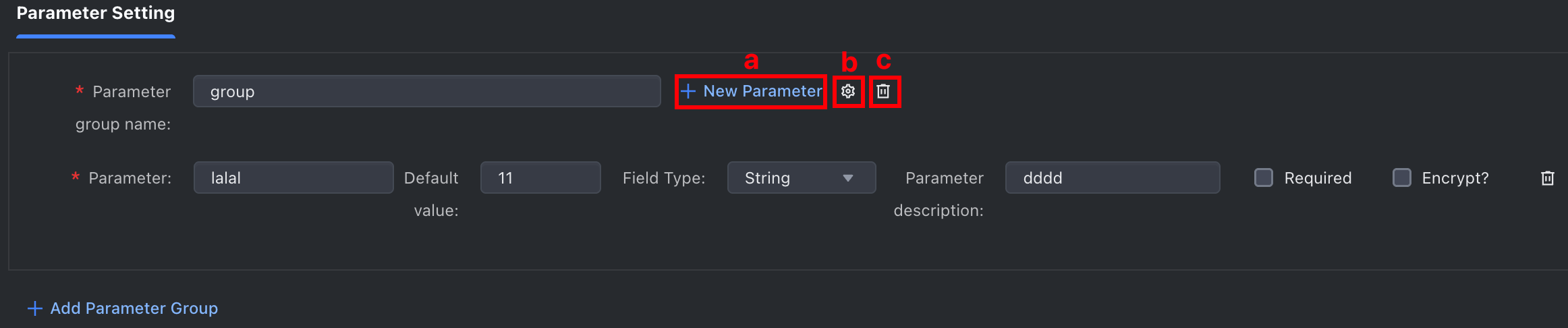Screen dimensions: 1568x328
Task: Edit the Parameter description field containing "dddd"
Action: (x=1113, y=177)
